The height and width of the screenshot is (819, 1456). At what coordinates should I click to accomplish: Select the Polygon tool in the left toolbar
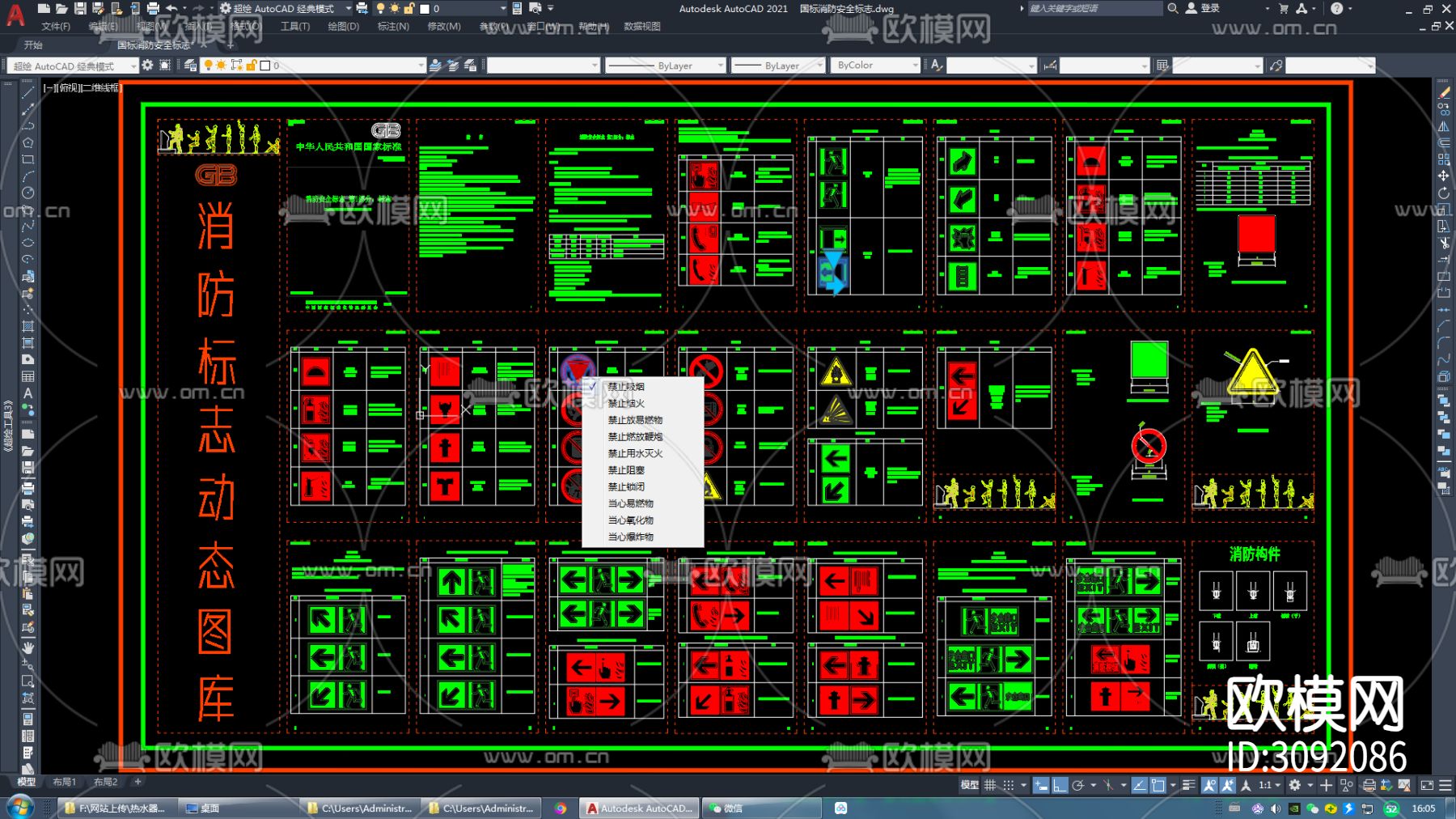click(x=28, y=142)
